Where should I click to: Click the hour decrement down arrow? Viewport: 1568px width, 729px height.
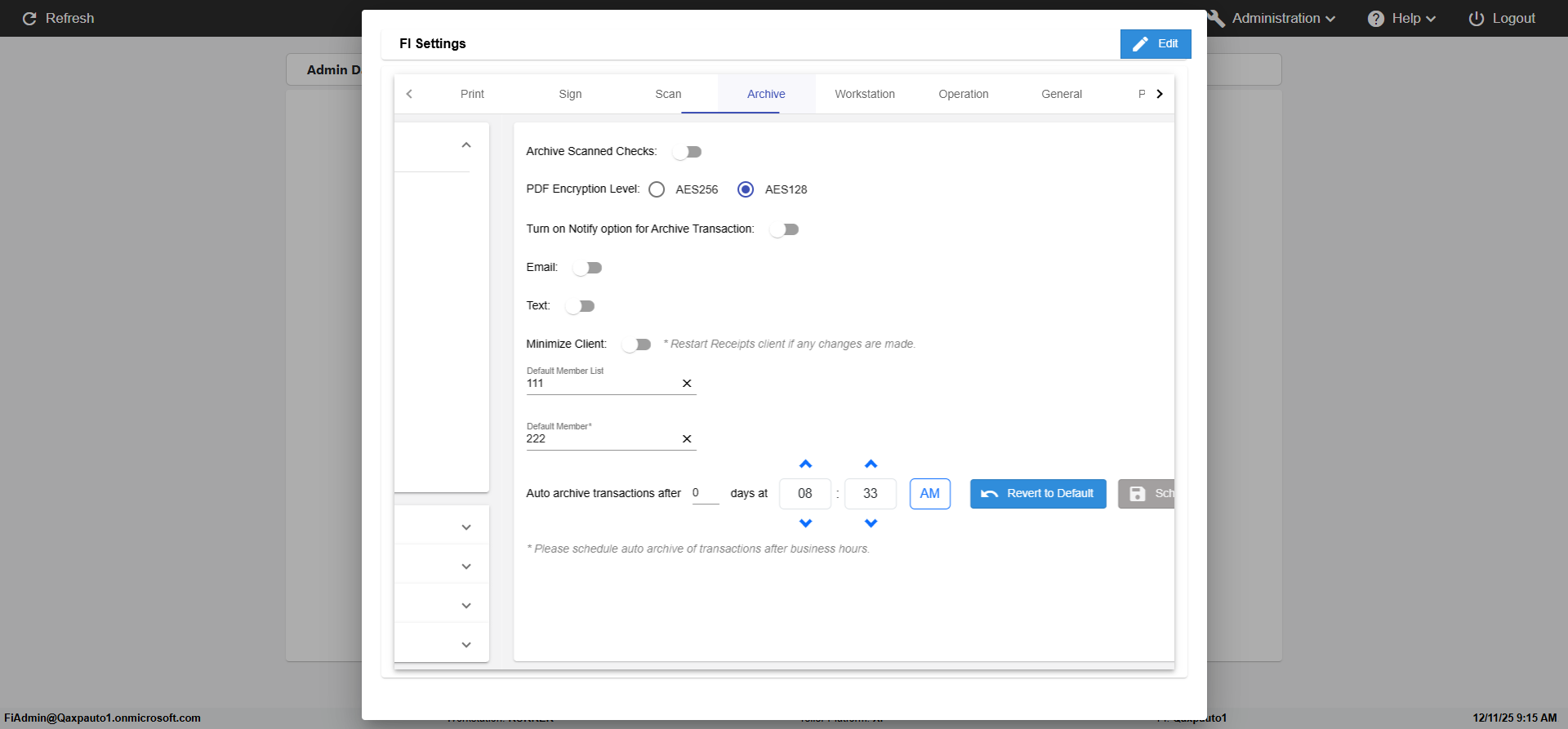point(805,523)
